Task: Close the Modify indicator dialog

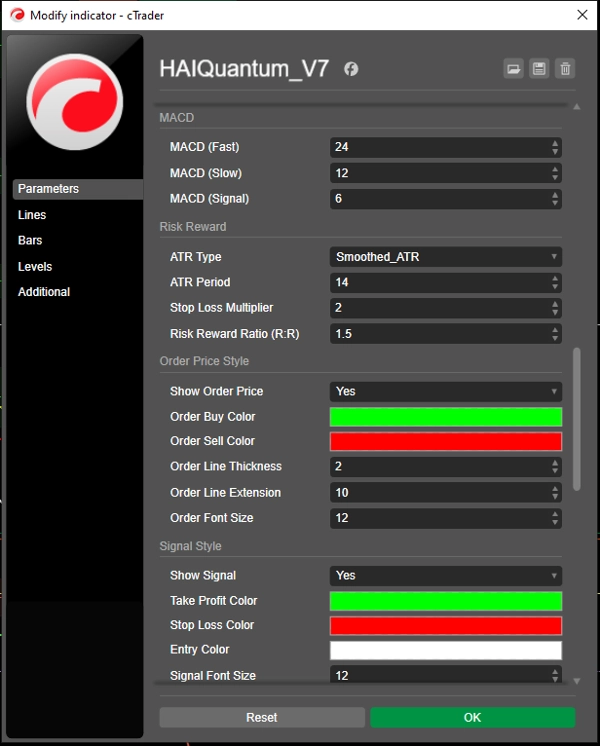Action: coord(582,15)
